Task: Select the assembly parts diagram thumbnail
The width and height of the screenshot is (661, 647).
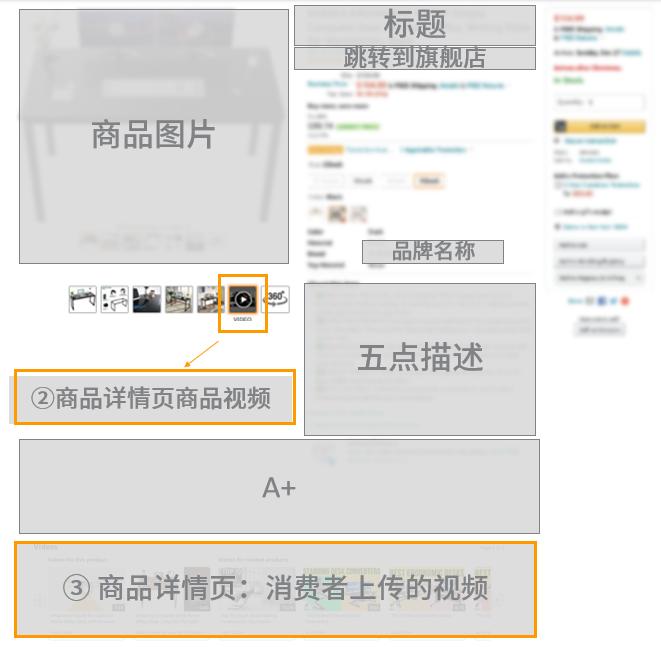Action: click(x=115, y=299)
